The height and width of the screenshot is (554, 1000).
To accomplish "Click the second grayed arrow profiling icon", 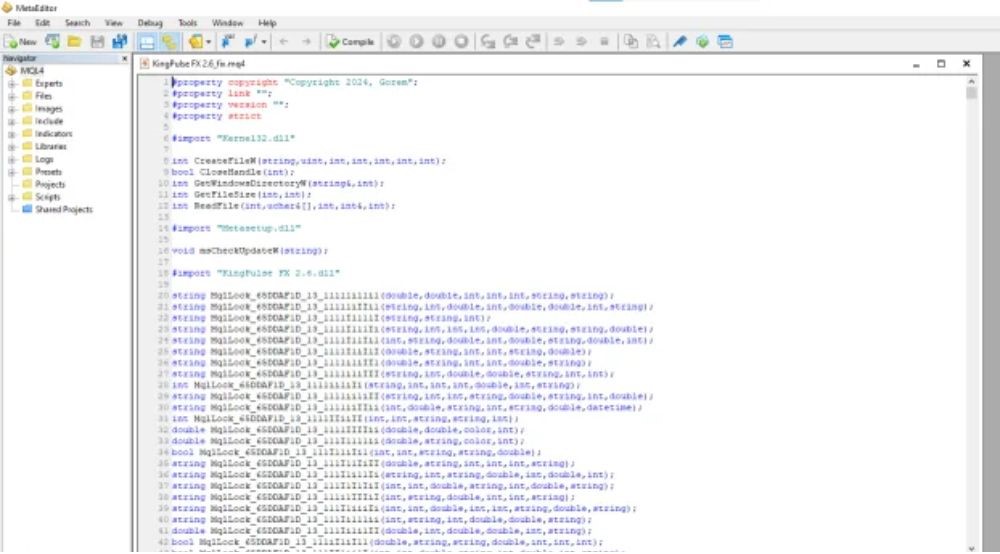I will click(582, 41).
